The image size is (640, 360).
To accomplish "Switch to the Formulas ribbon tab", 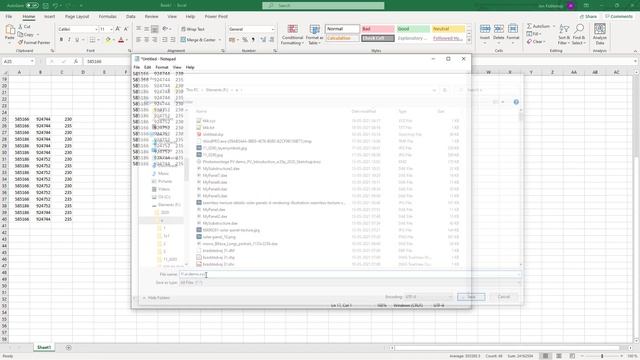I will pos(107,16).
